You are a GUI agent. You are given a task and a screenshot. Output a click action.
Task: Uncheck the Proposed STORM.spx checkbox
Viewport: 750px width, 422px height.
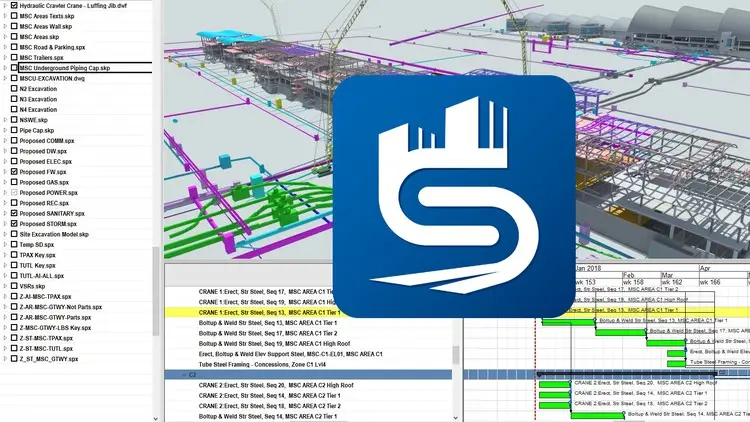coord(14,224)
